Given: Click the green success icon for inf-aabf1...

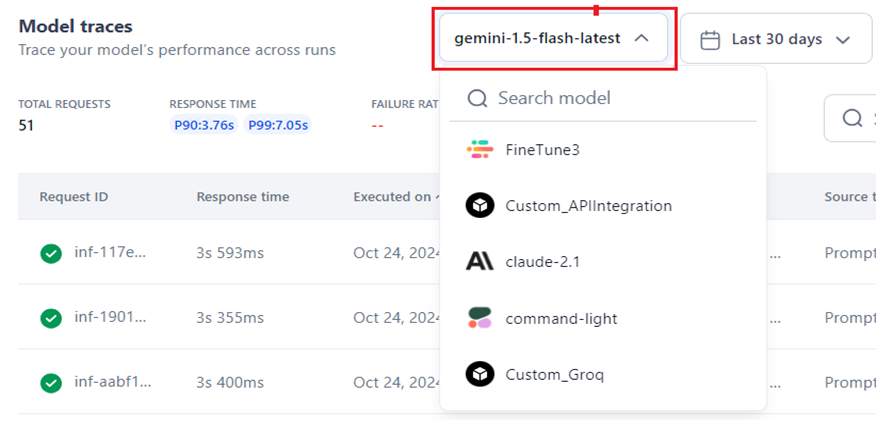Looking at the screenshot, I should (x=51, y=383).
